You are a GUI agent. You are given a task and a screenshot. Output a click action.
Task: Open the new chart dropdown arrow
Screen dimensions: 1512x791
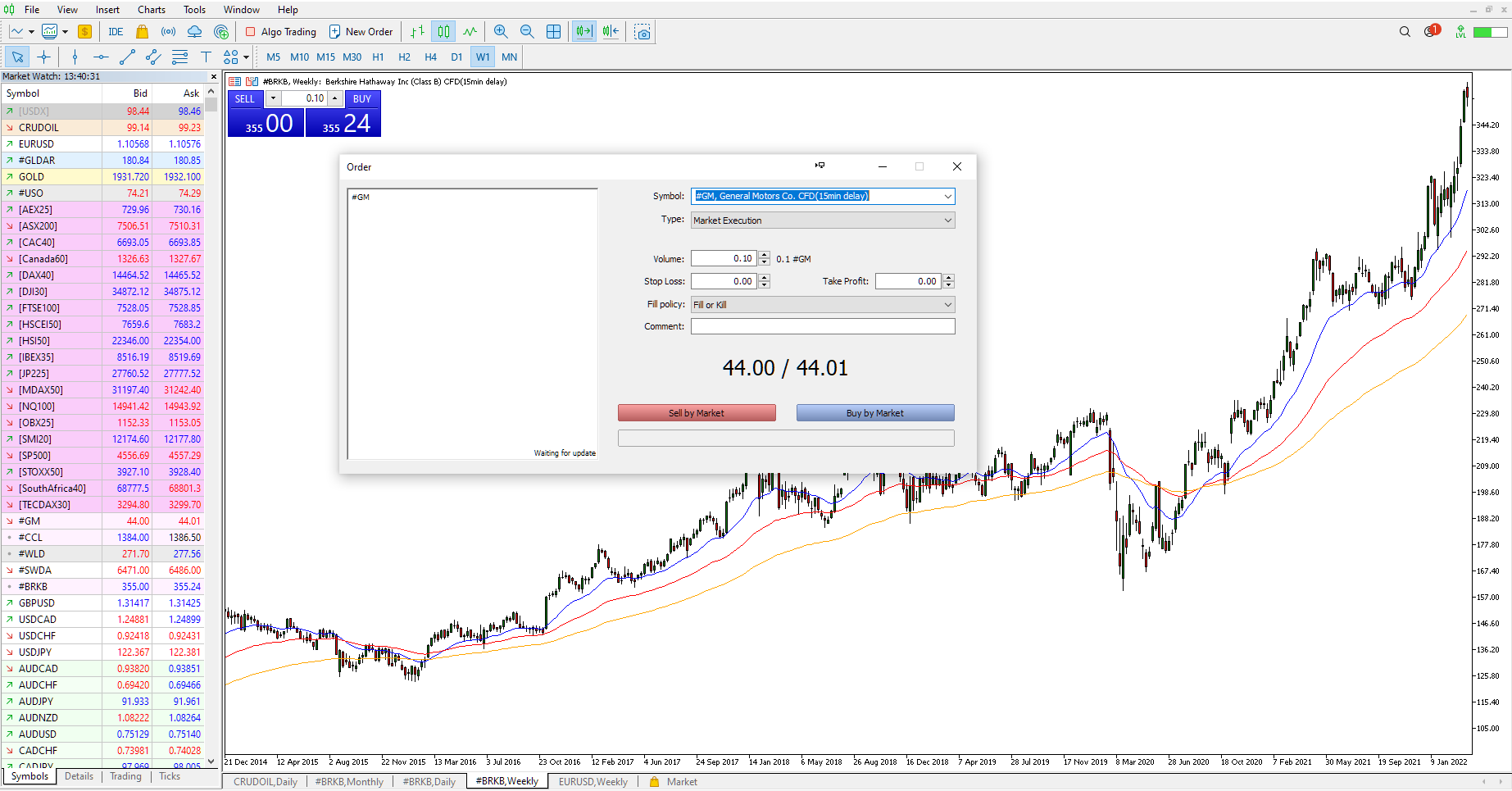point(31,32)
